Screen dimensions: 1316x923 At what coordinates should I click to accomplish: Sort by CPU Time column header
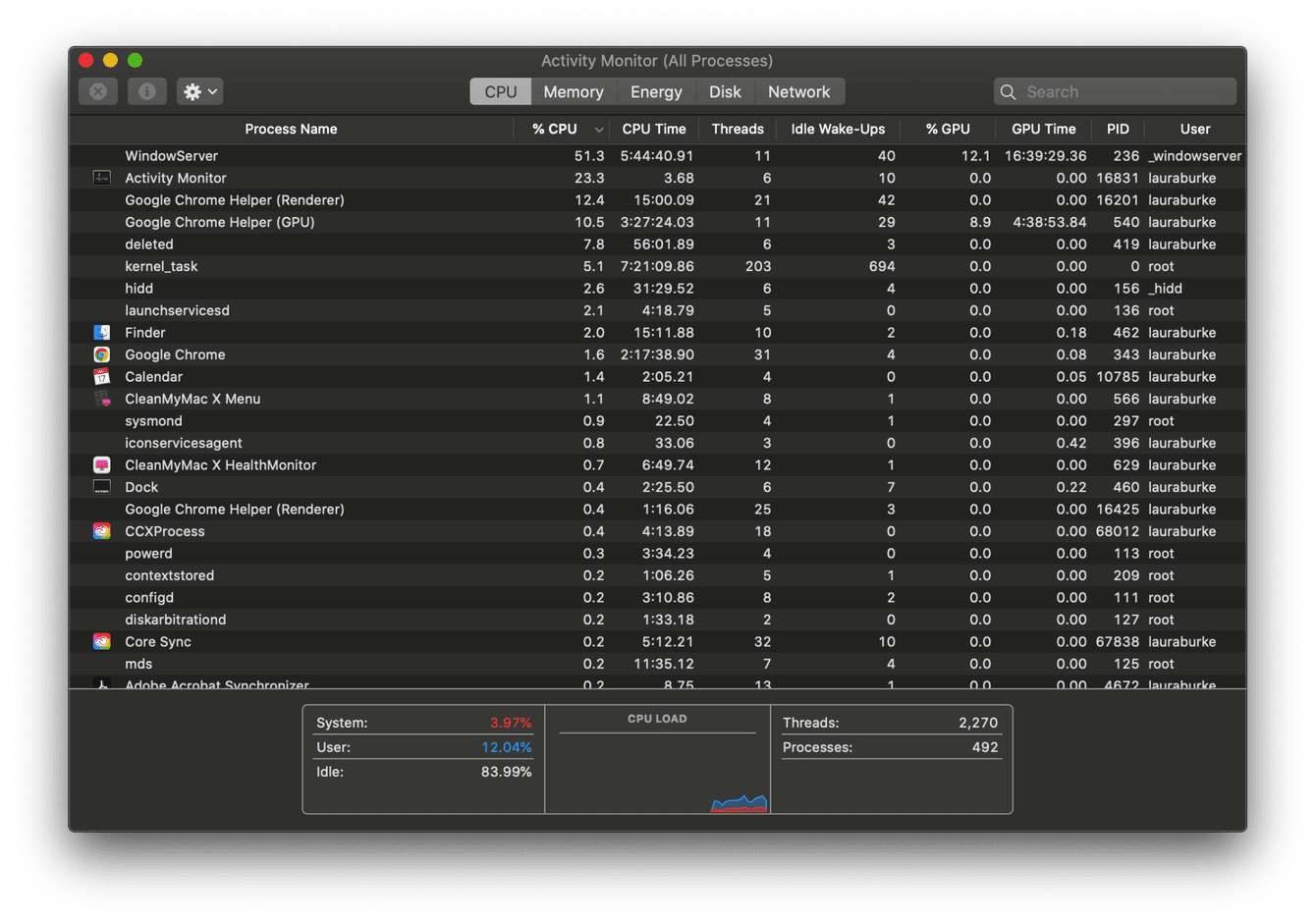click(654, 129)
